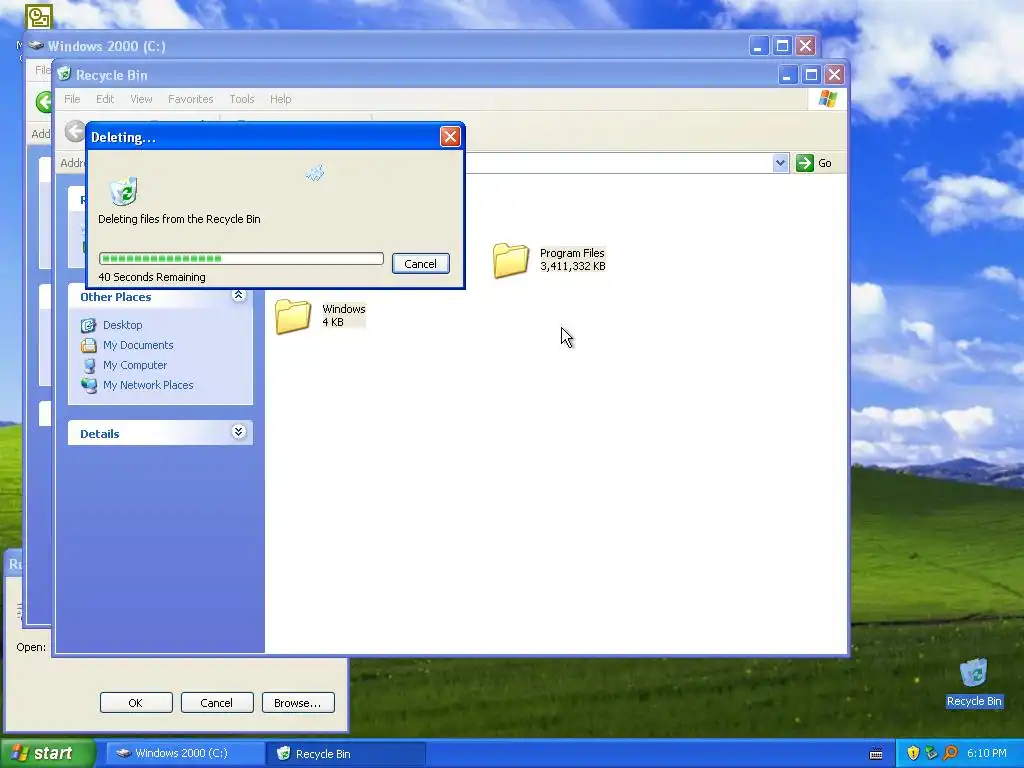The height and width of the screenshot is (768, 1024).
Task: Click Cancel in the Run dialog
Action: 217,703
